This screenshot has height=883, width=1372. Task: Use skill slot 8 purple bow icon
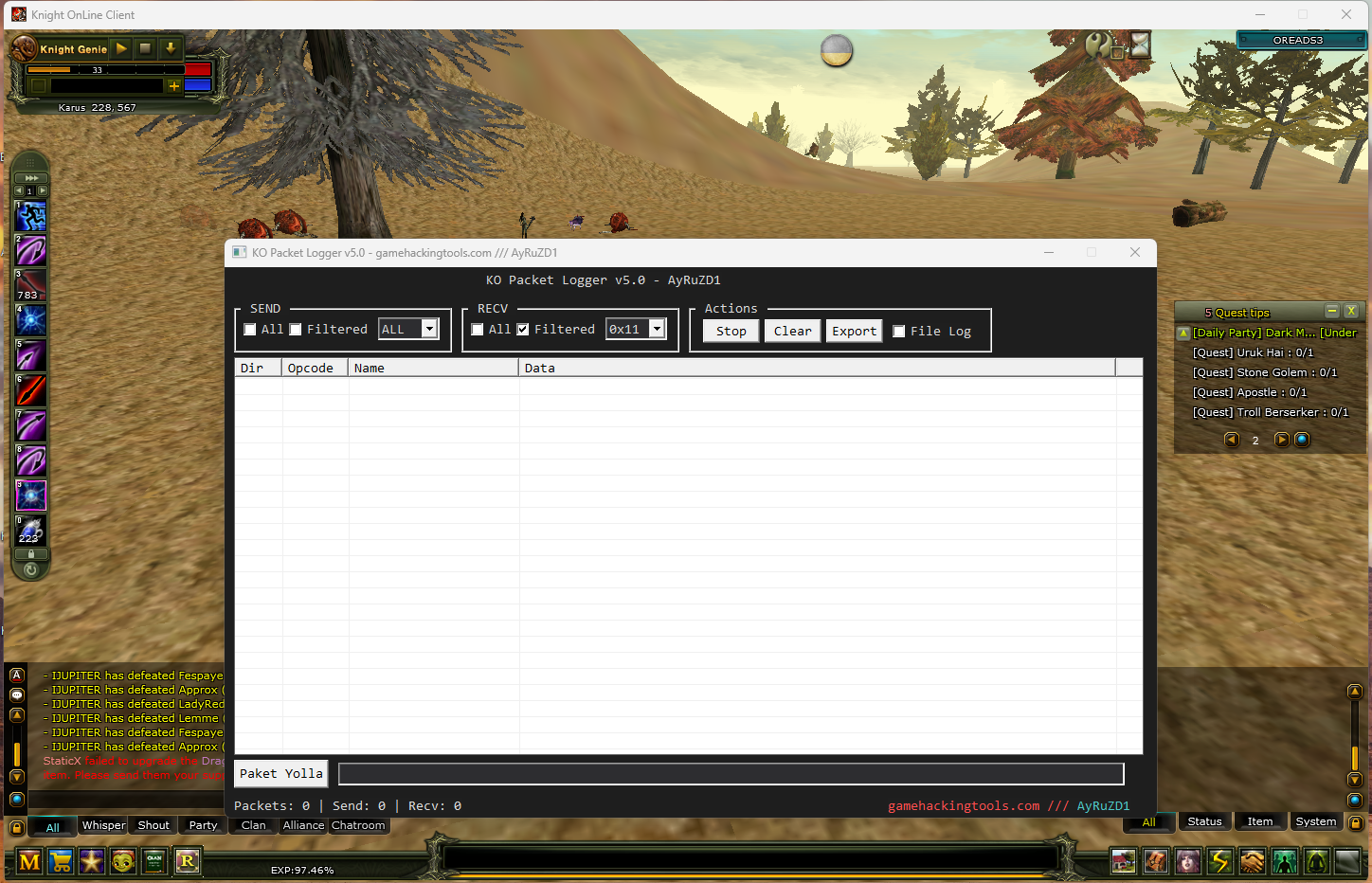pyautogui.click(x=31, y=460)
